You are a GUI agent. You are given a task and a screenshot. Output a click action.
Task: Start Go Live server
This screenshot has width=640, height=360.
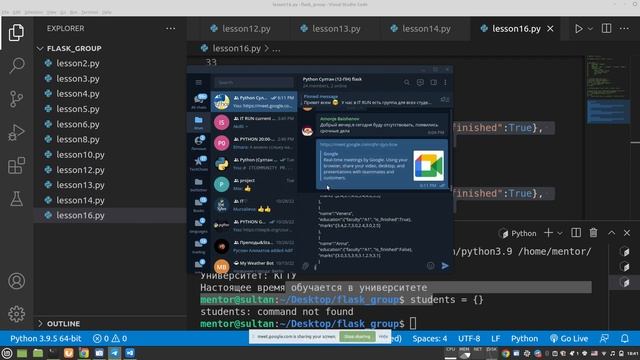(x=569, y=339)
